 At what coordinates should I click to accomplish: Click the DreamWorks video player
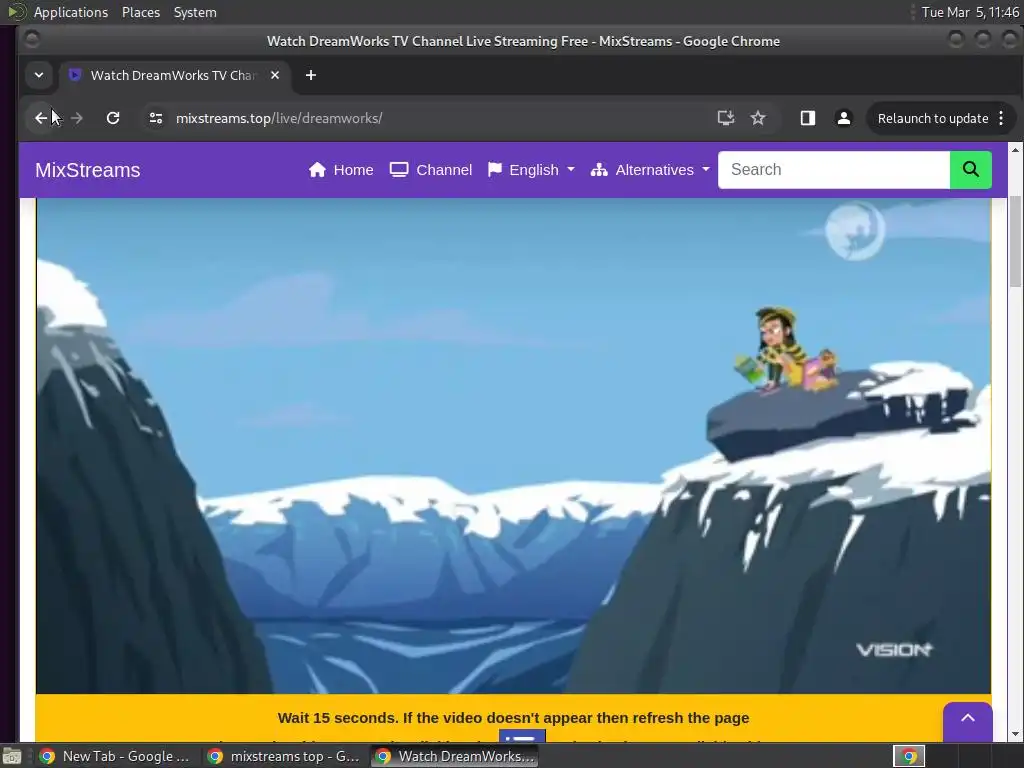(513, 445)
